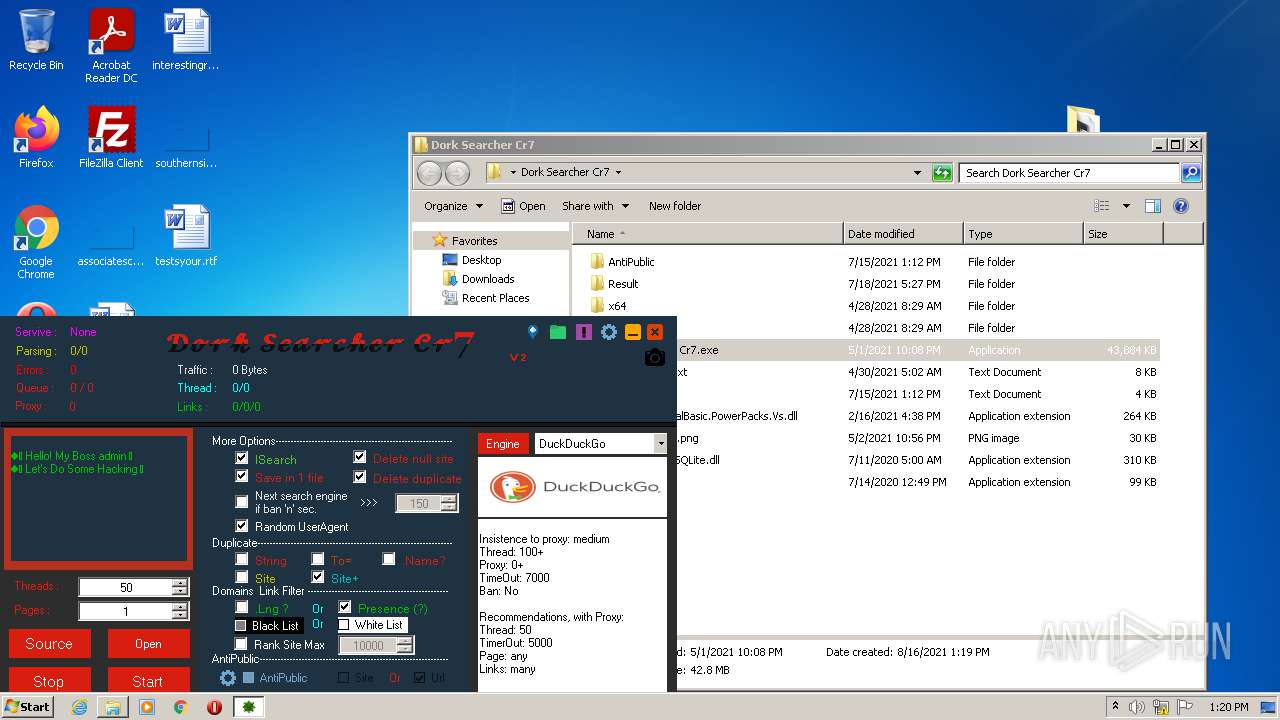Click the Stop button
Screen dimensions: 1280x720
coord(49,680)
